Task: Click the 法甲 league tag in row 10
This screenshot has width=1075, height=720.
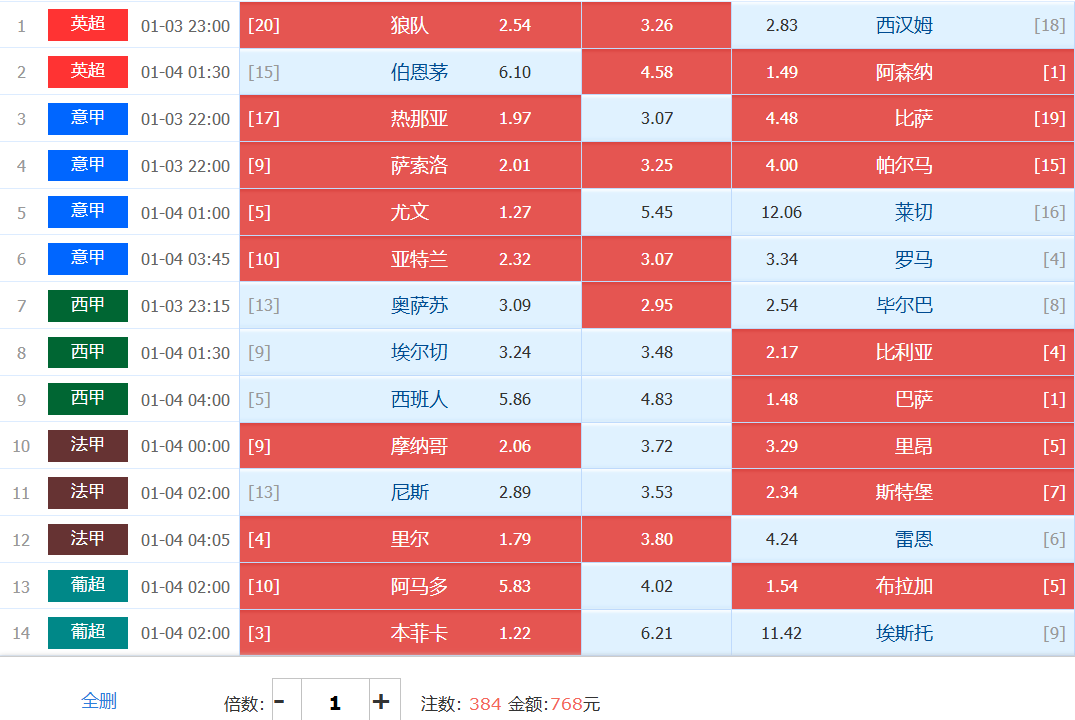Action: (x=88, y=446)
